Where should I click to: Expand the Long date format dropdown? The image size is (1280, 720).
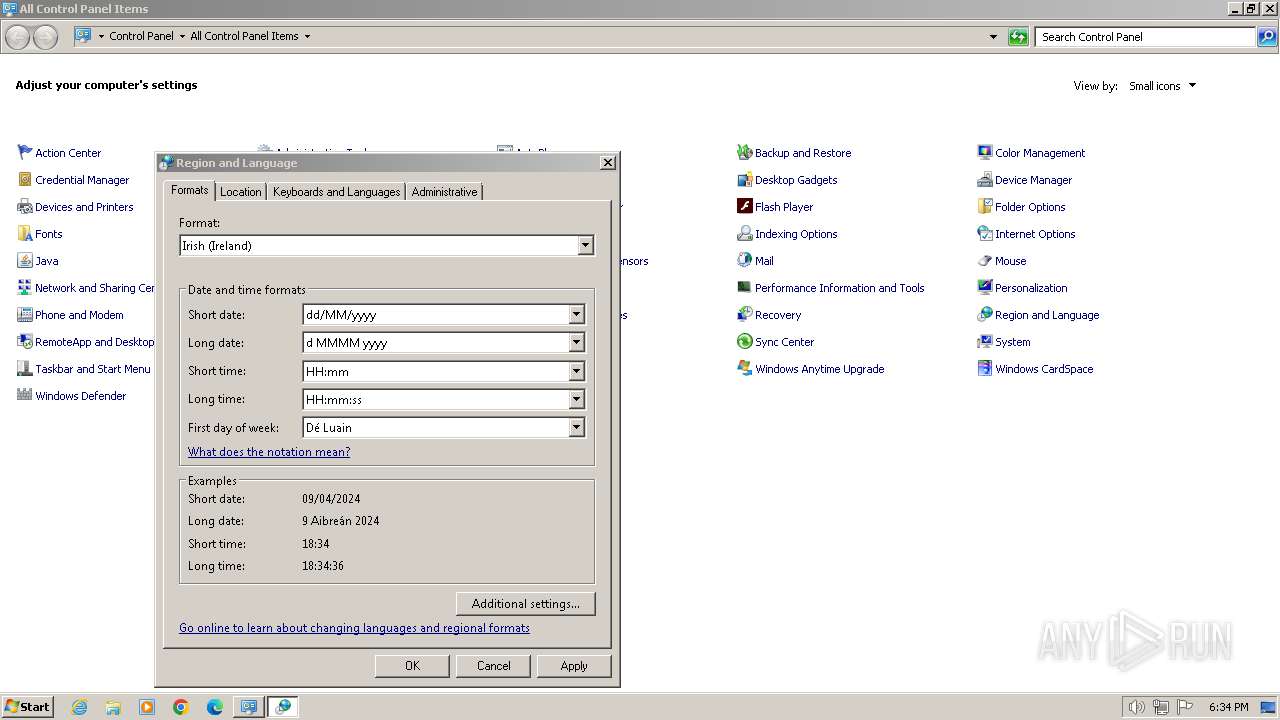pyautogui.click(x=576, y=343)
